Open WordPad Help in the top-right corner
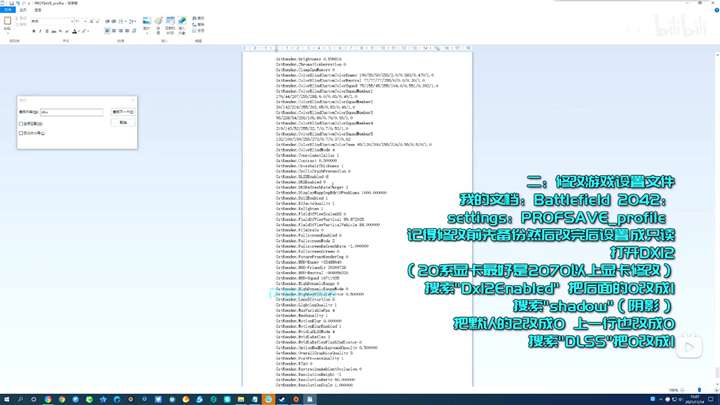720x405 pixels. (x=716, y=10)
